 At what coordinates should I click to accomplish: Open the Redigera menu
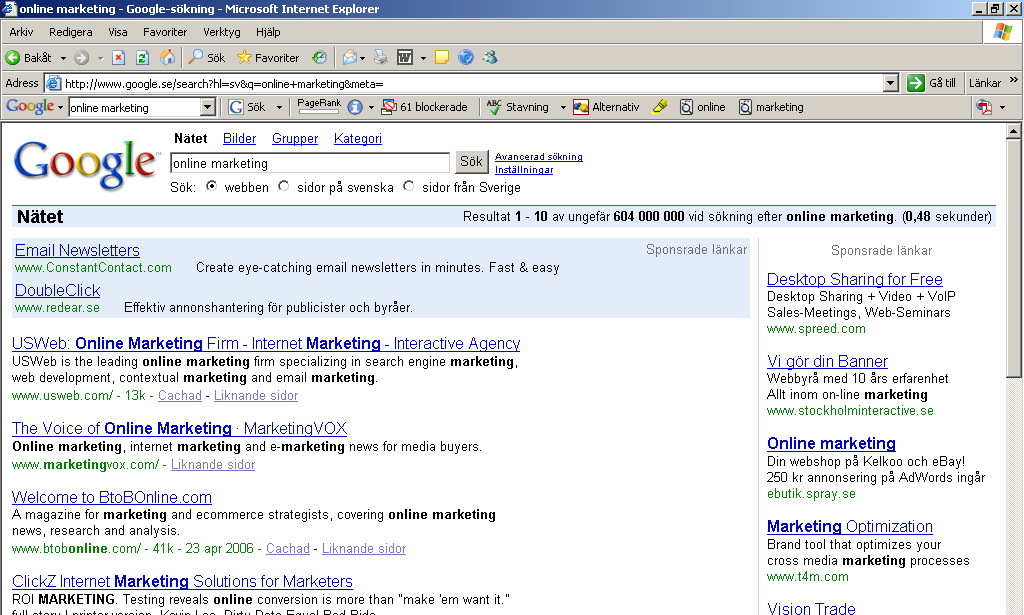coord(71,32)
